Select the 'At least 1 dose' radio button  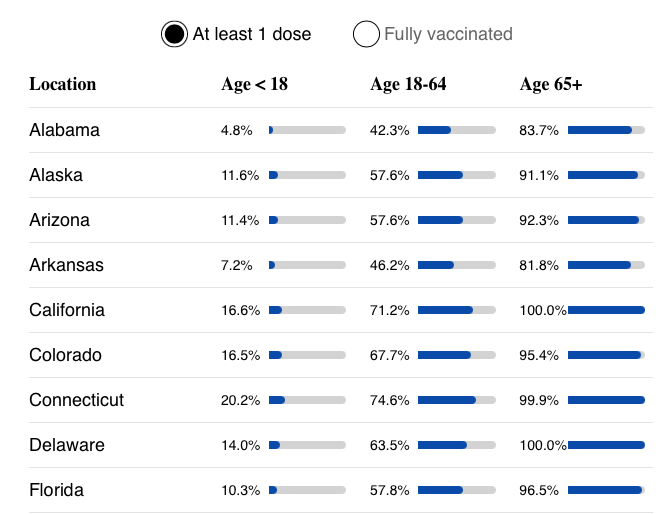point(174,34)
